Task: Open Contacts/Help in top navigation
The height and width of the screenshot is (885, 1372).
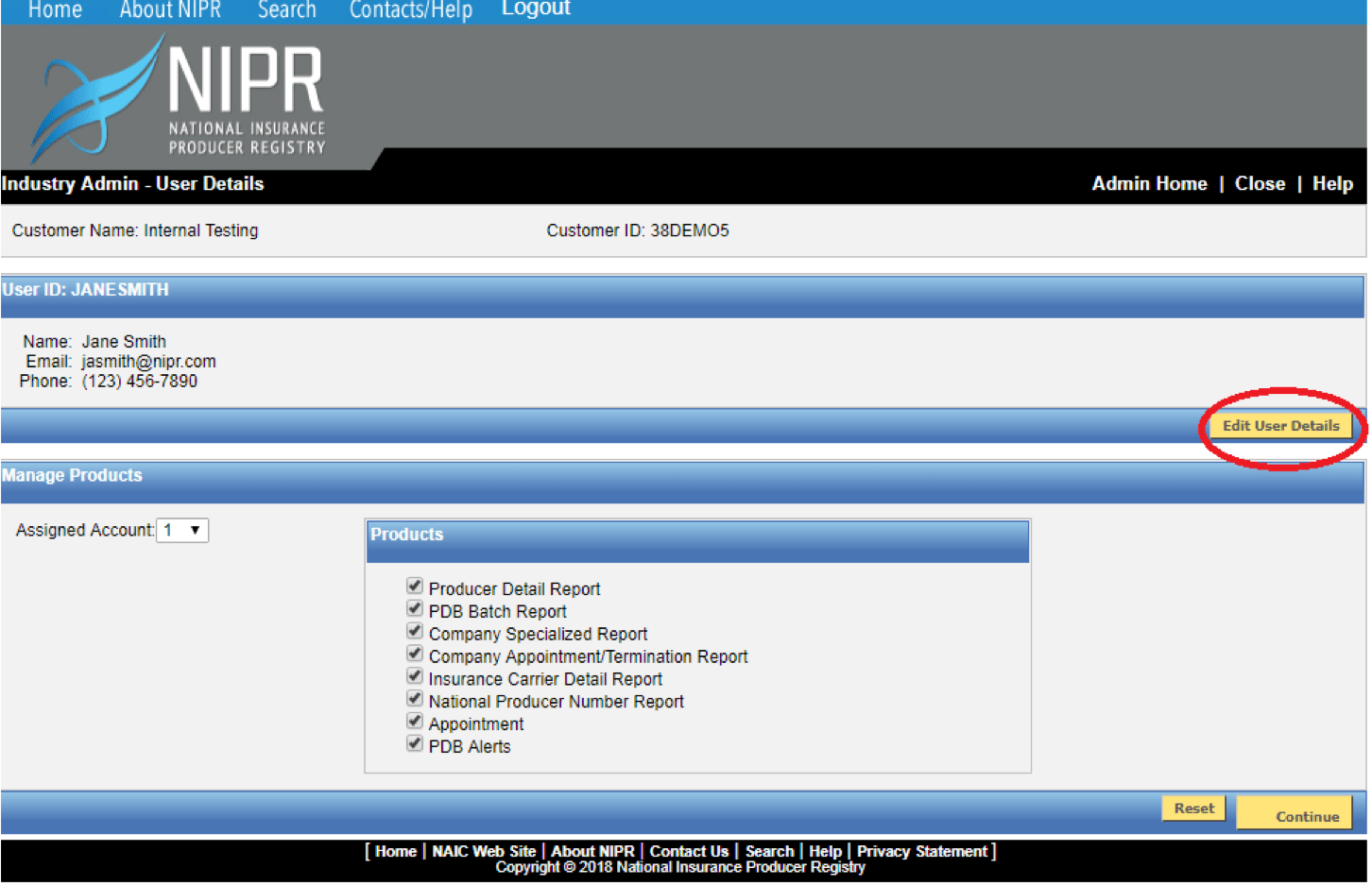Action: pyautogui.click(x=411, y=9)
